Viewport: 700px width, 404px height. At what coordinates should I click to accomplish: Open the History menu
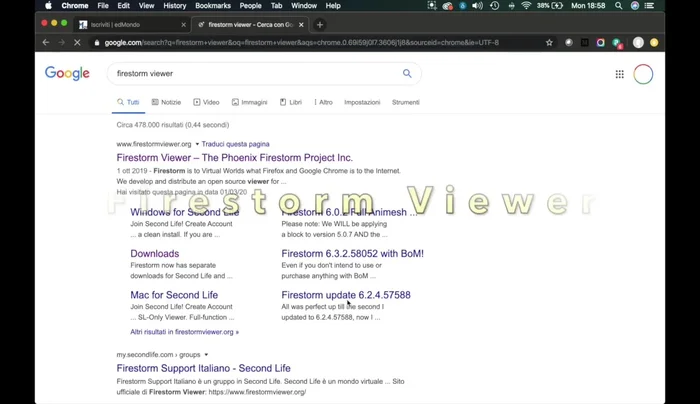pos(174,6)
